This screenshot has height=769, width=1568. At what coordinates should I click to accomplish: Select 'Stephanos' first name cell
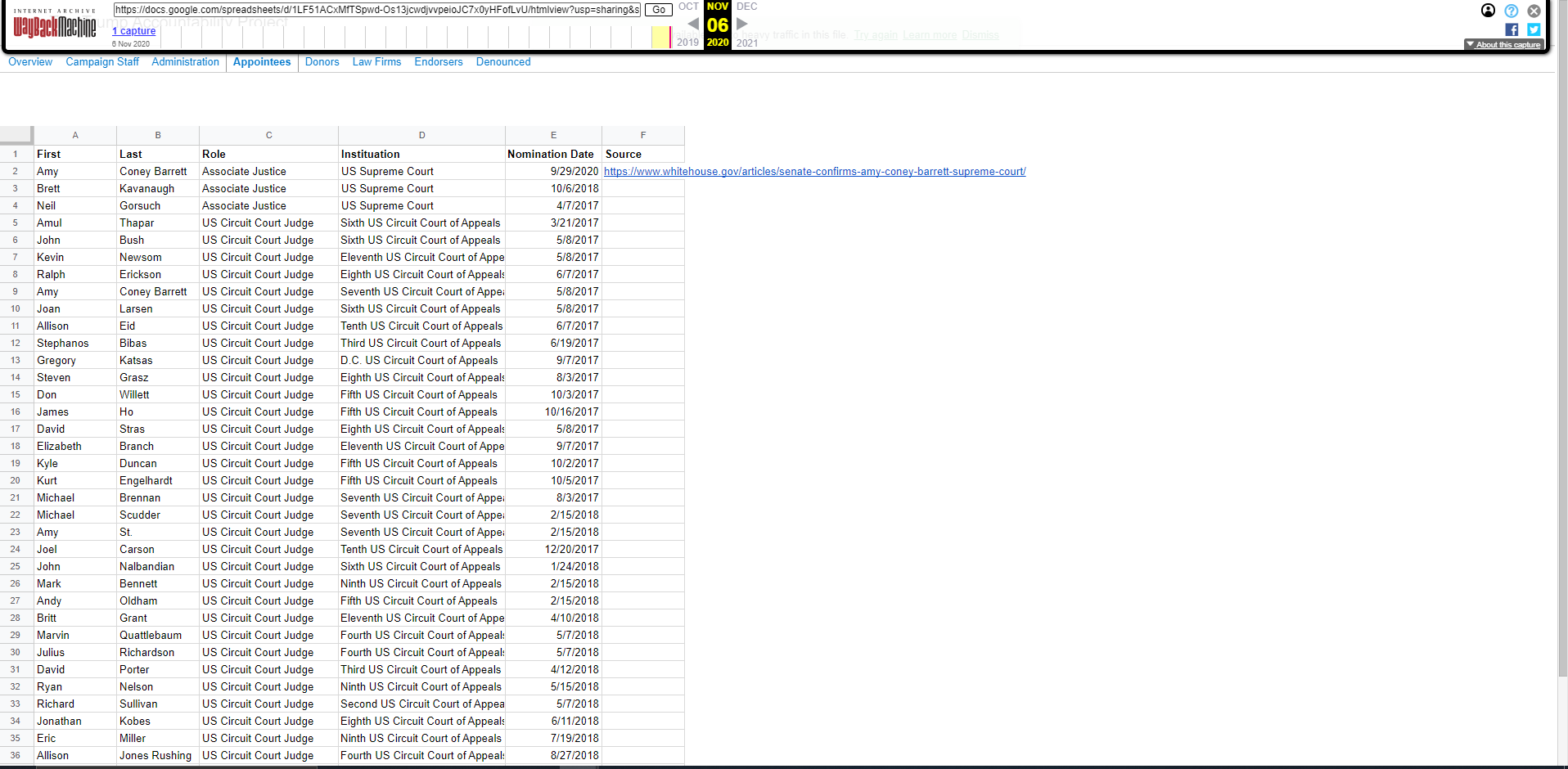click(x=75, y=344)
